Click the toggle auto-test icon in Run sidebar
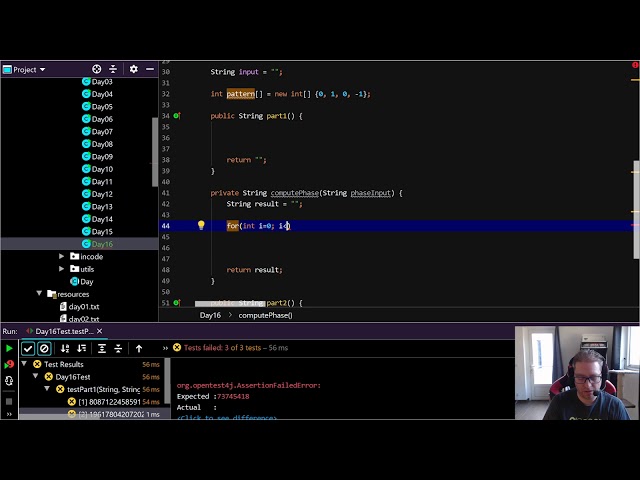The width and height of the screenshot is (640, 480). [9, 381]
